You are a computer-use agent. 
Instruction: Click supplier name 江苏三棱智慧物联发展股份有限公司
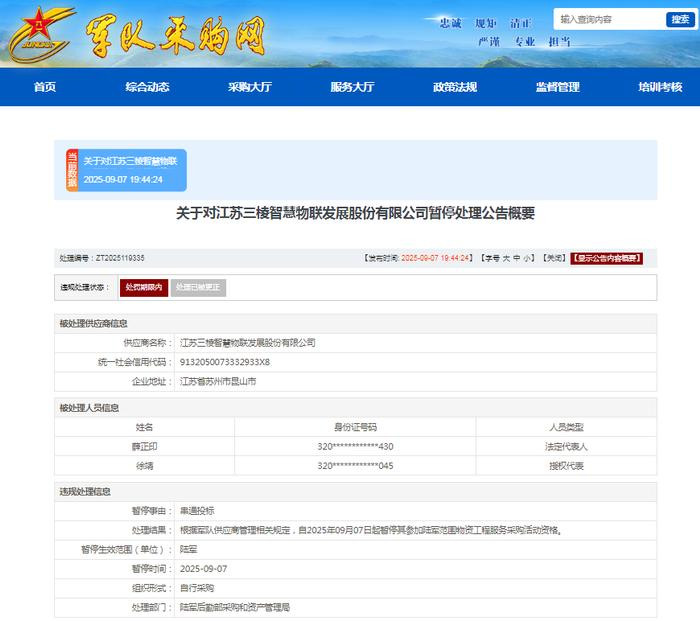[x=248, y=343]
